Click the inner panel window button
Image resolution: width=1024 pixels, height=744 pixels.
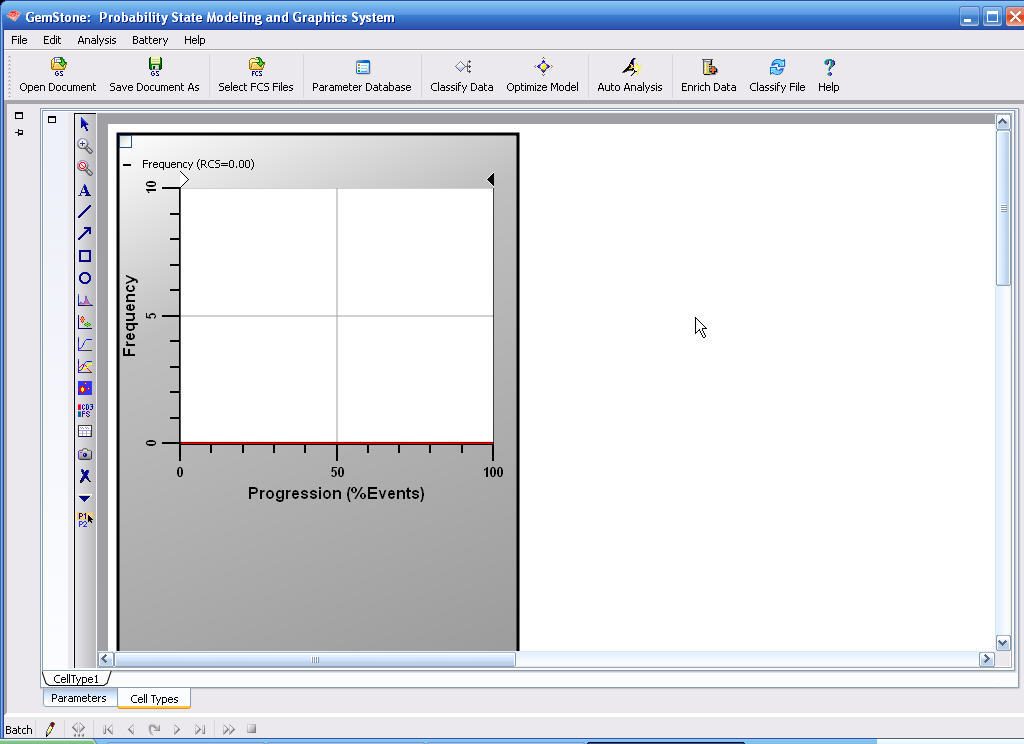pyautogui.click(x=52, y=120)
